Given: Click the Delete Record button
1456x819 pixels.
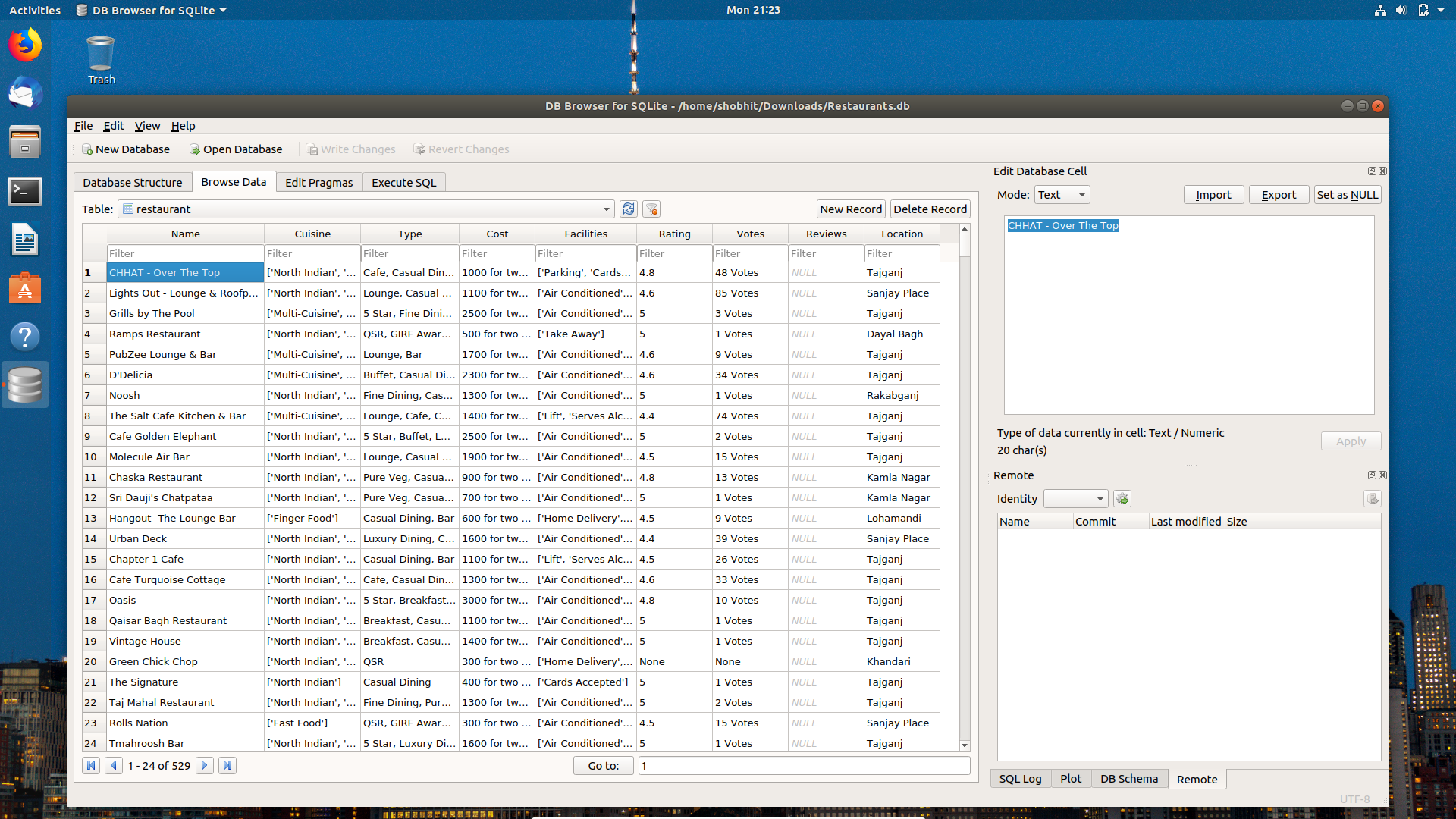Looking at the screenshot, I should tap(930, 209).
